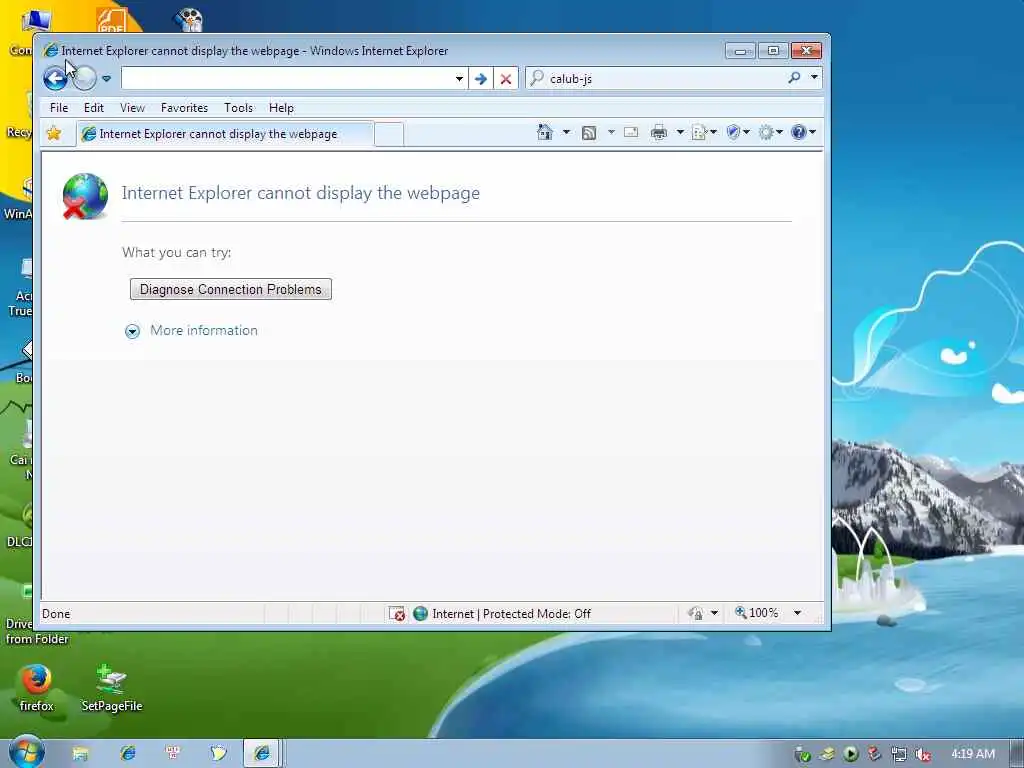Click the blue Go arrow button

point(481,79)
